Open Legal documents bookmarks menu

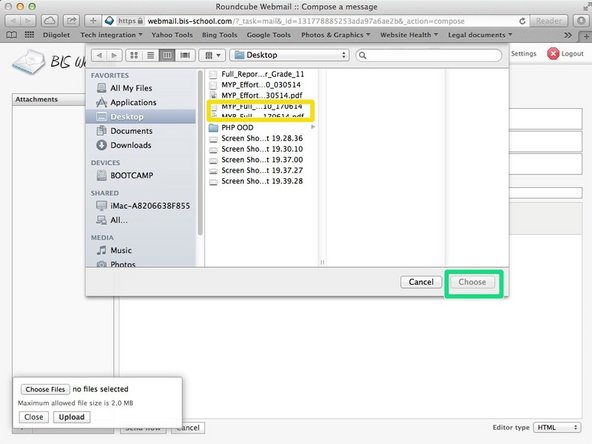pos(480,35)
